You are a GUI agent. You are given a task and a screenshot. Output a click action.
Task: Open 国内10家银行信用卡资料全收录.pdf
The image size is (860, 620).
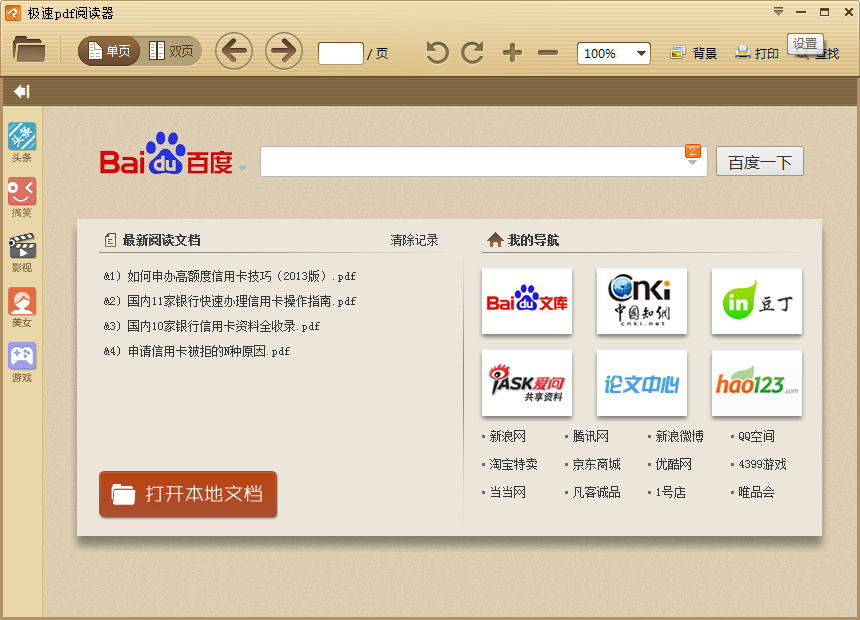[212, 326]
